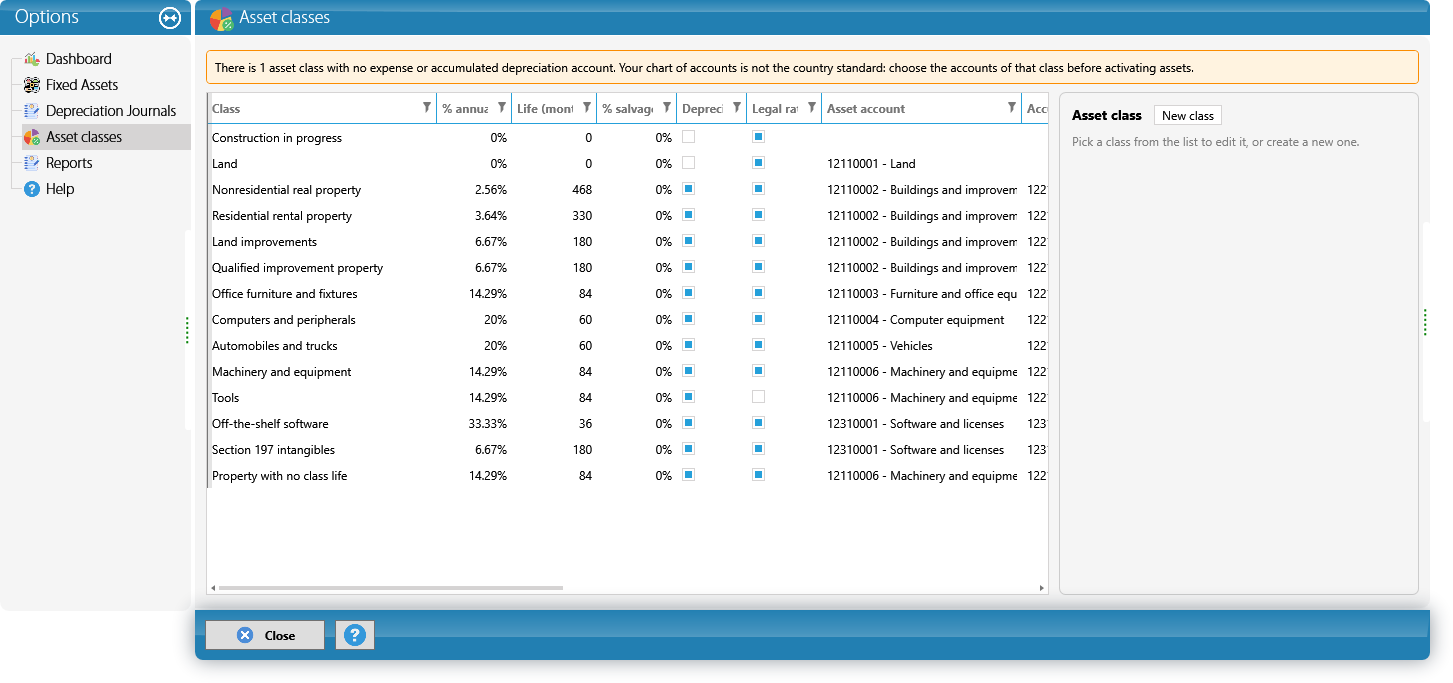This screenshot has width=1453, height=683.
Task: Open Reports in the Options tree
Action: pos(69,163)
